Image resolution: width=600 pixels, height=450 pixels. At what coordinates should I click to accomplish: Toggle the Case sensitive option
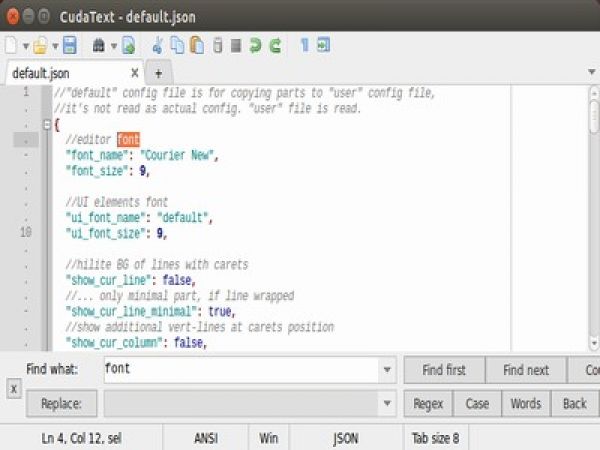[477, 403]
